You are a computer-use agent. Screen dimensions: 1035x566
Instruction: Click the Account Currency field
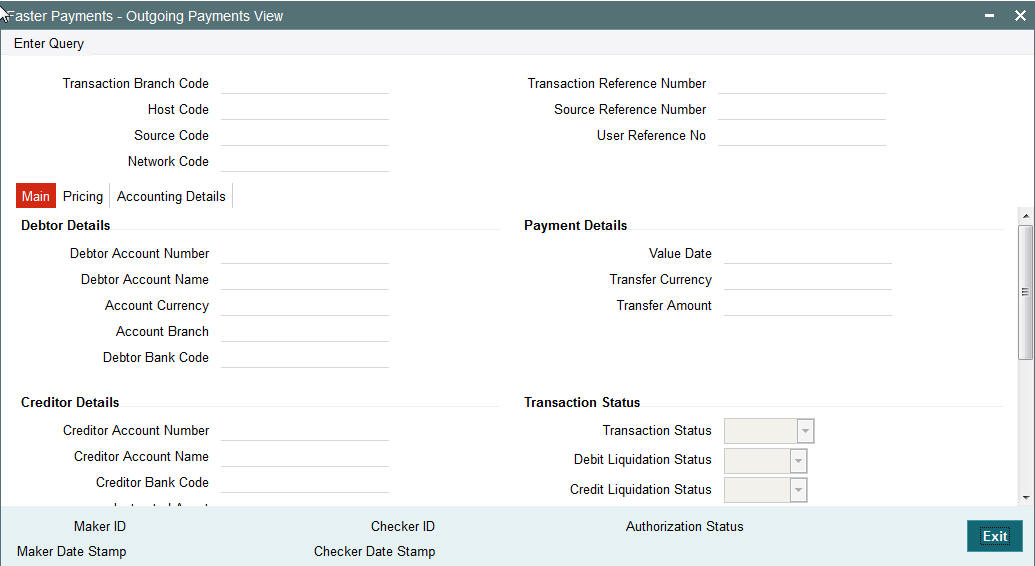coord(305,306)
